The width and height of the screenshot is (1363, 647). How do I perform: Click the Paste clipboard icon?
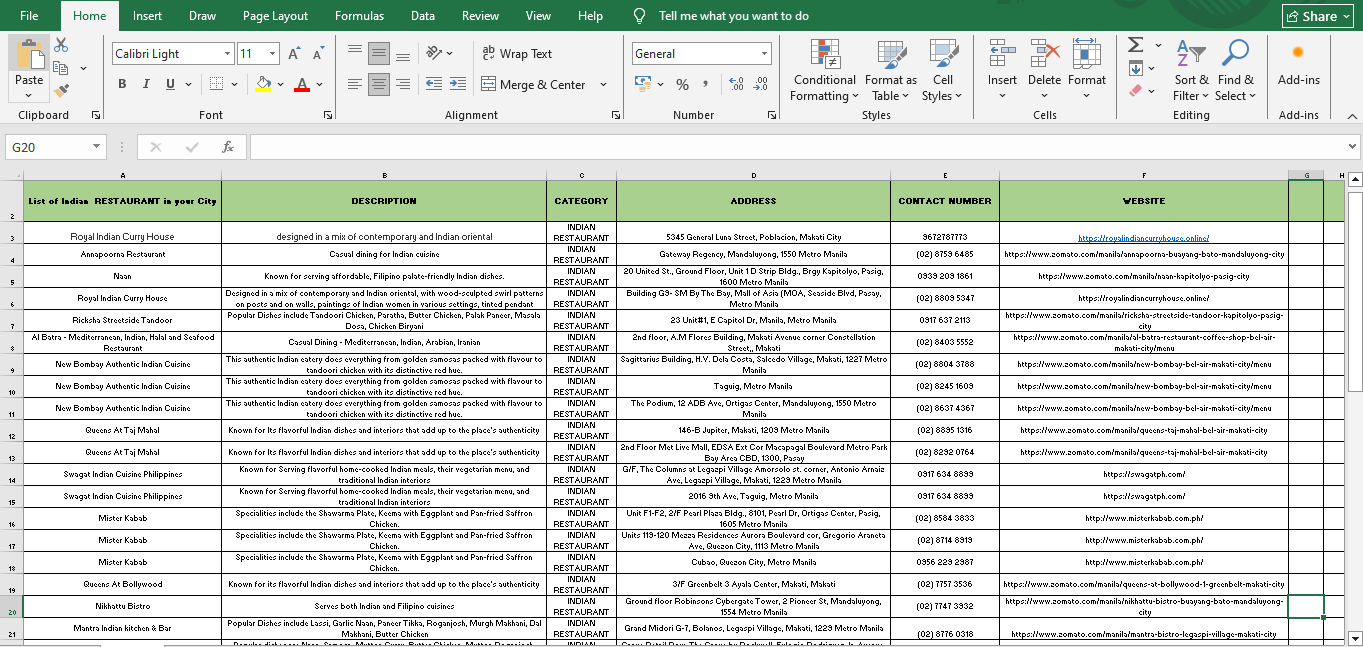[x=29, y=54]
